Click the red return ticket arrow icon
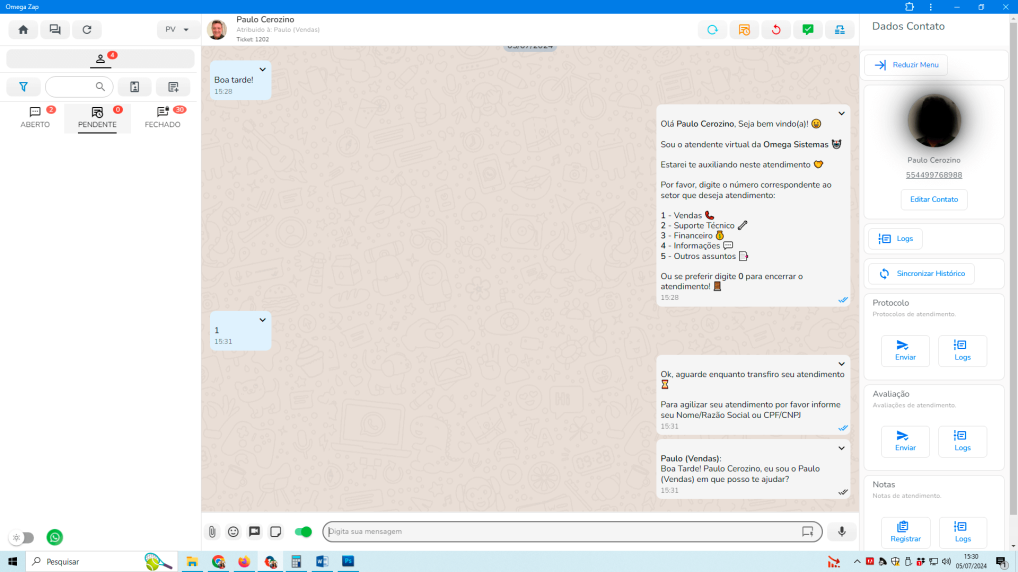This screenshot has width=1018, height=572. (776, 30)
